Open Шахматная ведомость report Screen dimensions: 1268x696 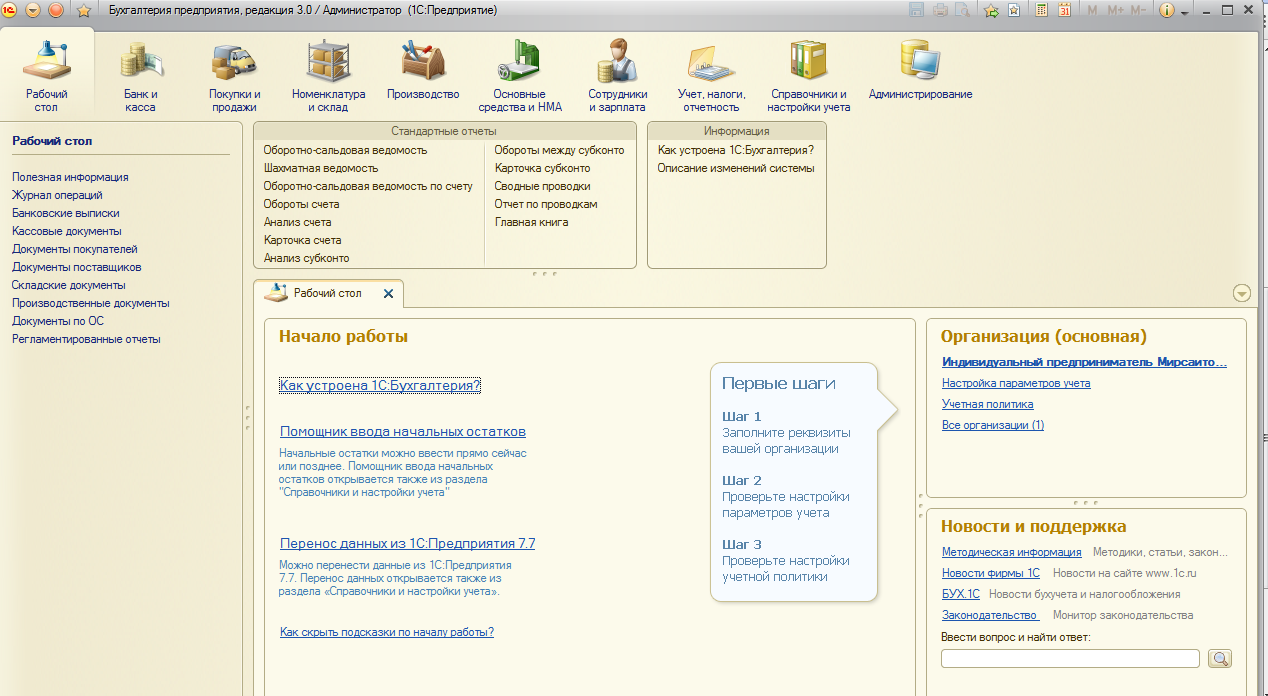(x=320, y=168)
